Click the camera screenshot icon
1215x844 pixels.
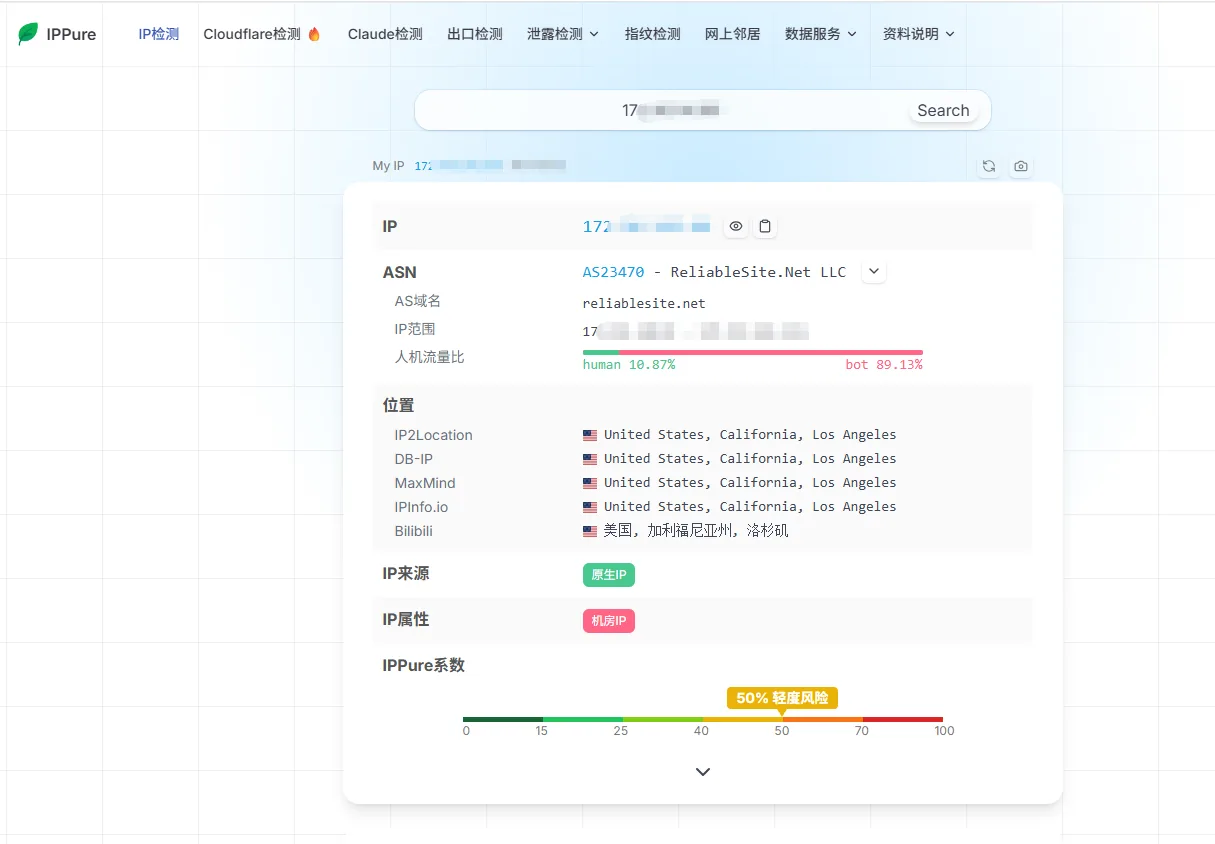pos(1020,167)
